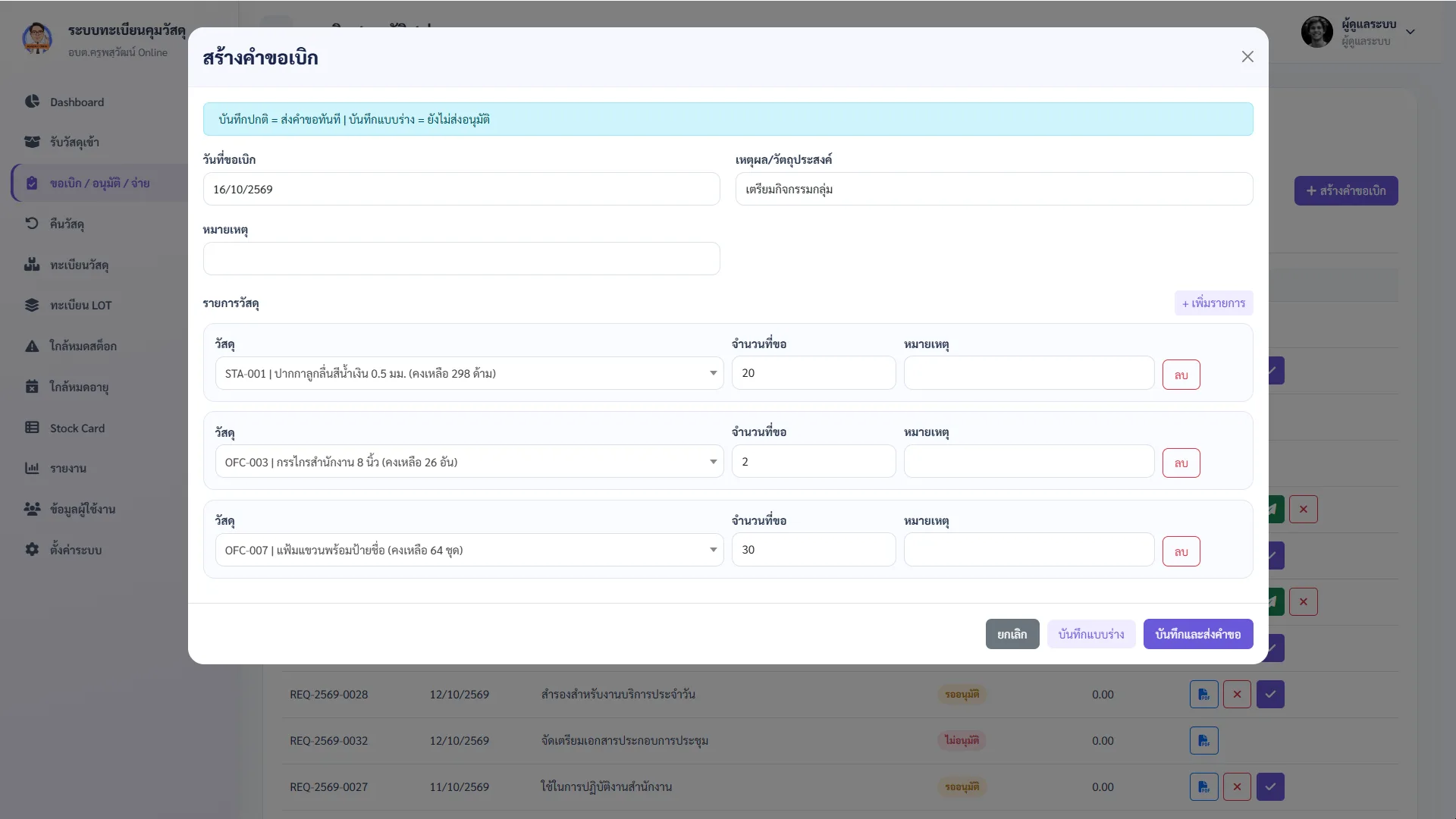
Task: Open the OFC-007 material dropdown
Action: (x=469, y=550)
